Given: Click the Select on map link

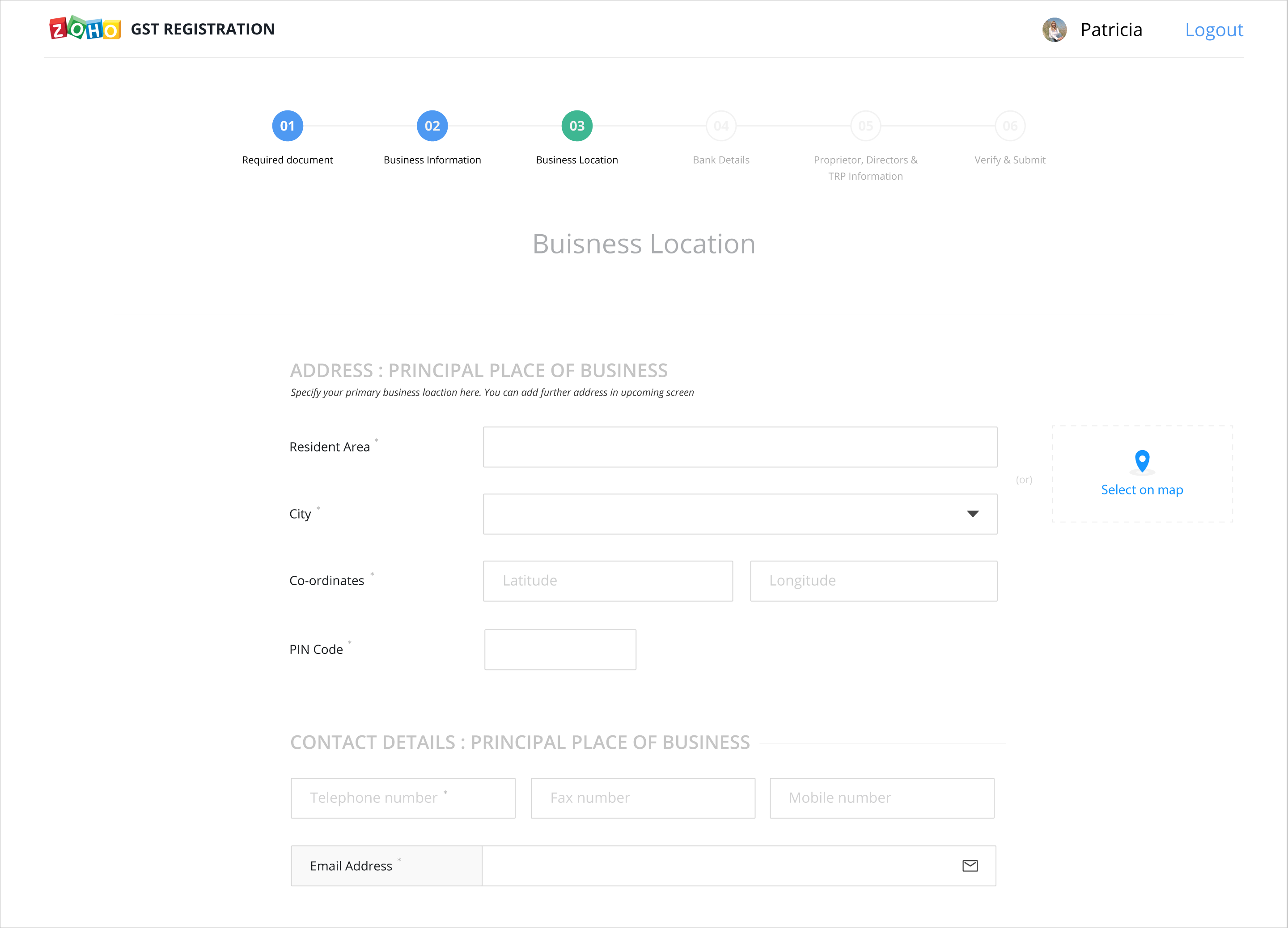Looking at the screenshot, I should 1142,490.
